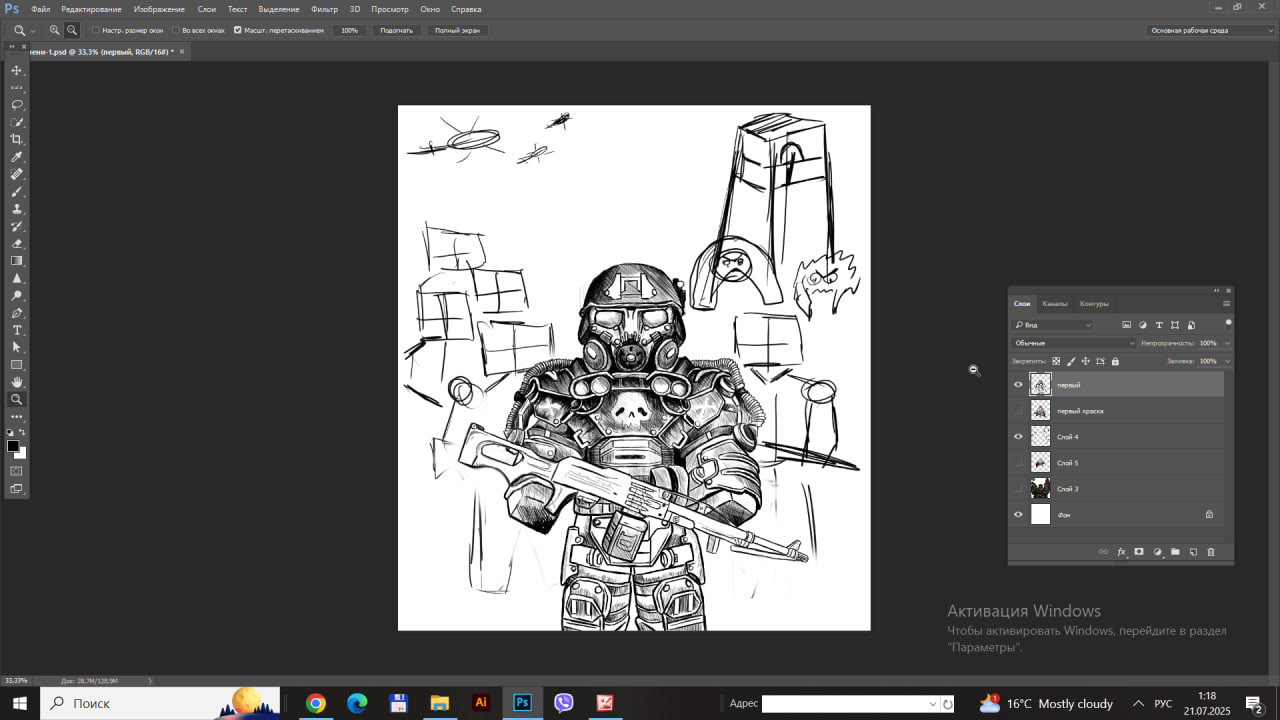1280x720 pixels.
Task: Open the Windows notification center
Action: pos(1255,703)
